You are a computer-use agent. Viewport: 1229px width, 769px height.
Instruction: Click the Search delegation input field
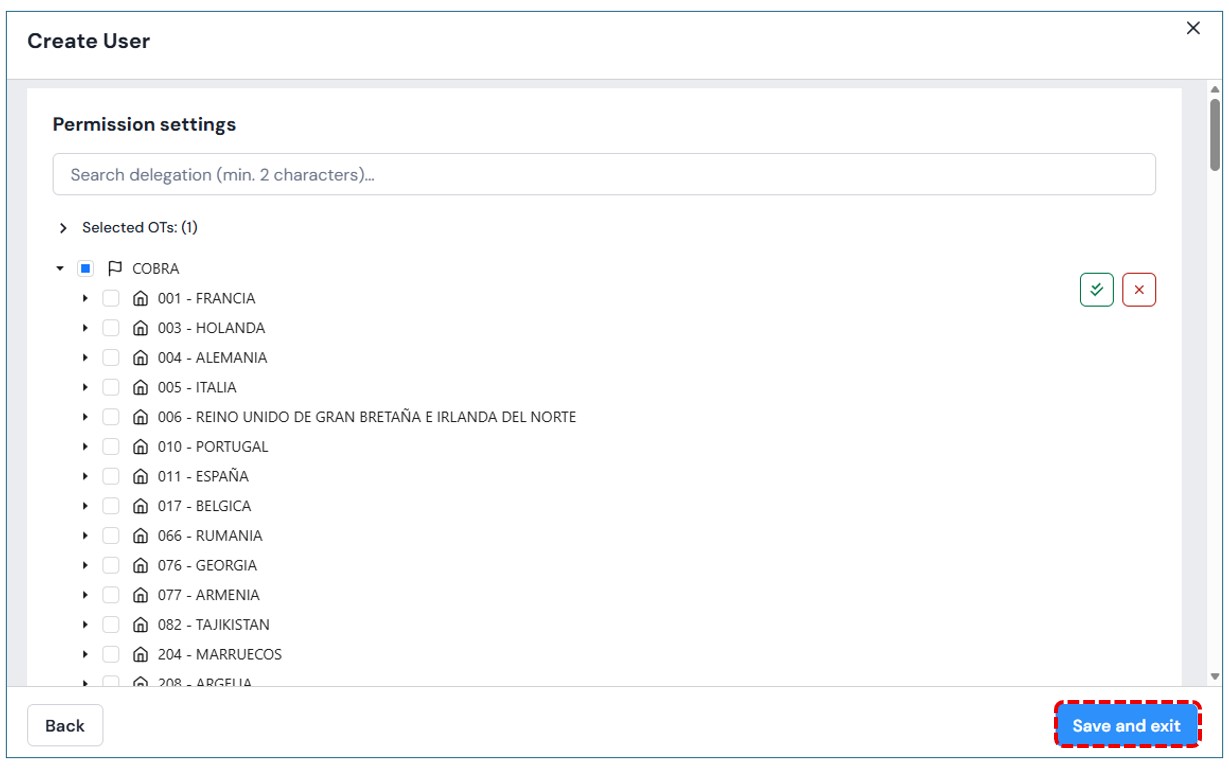click(x=604, y=174)
